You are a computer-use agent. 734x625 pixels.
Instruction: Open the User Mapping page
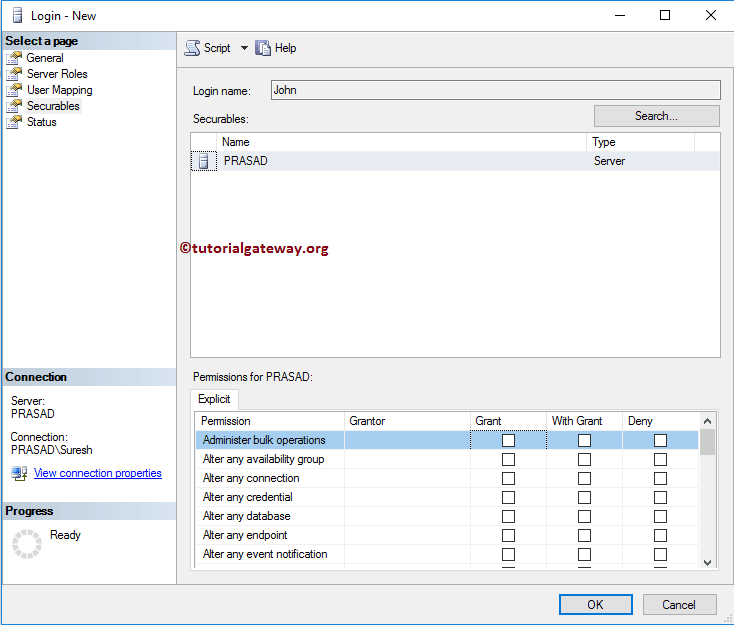(x=59, y=90)
